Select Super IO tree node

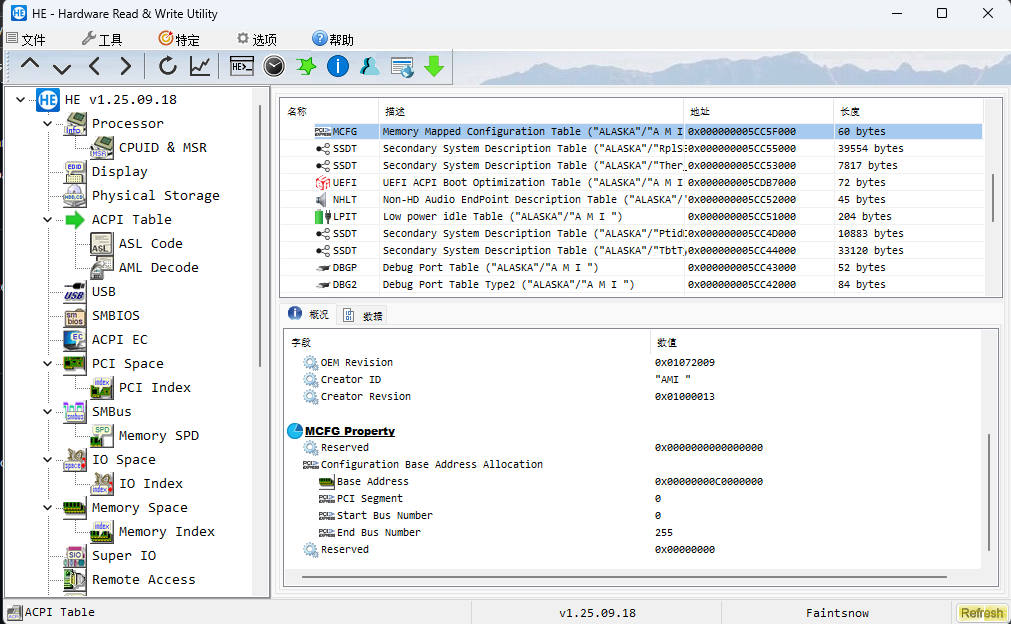tap(124, 556)
